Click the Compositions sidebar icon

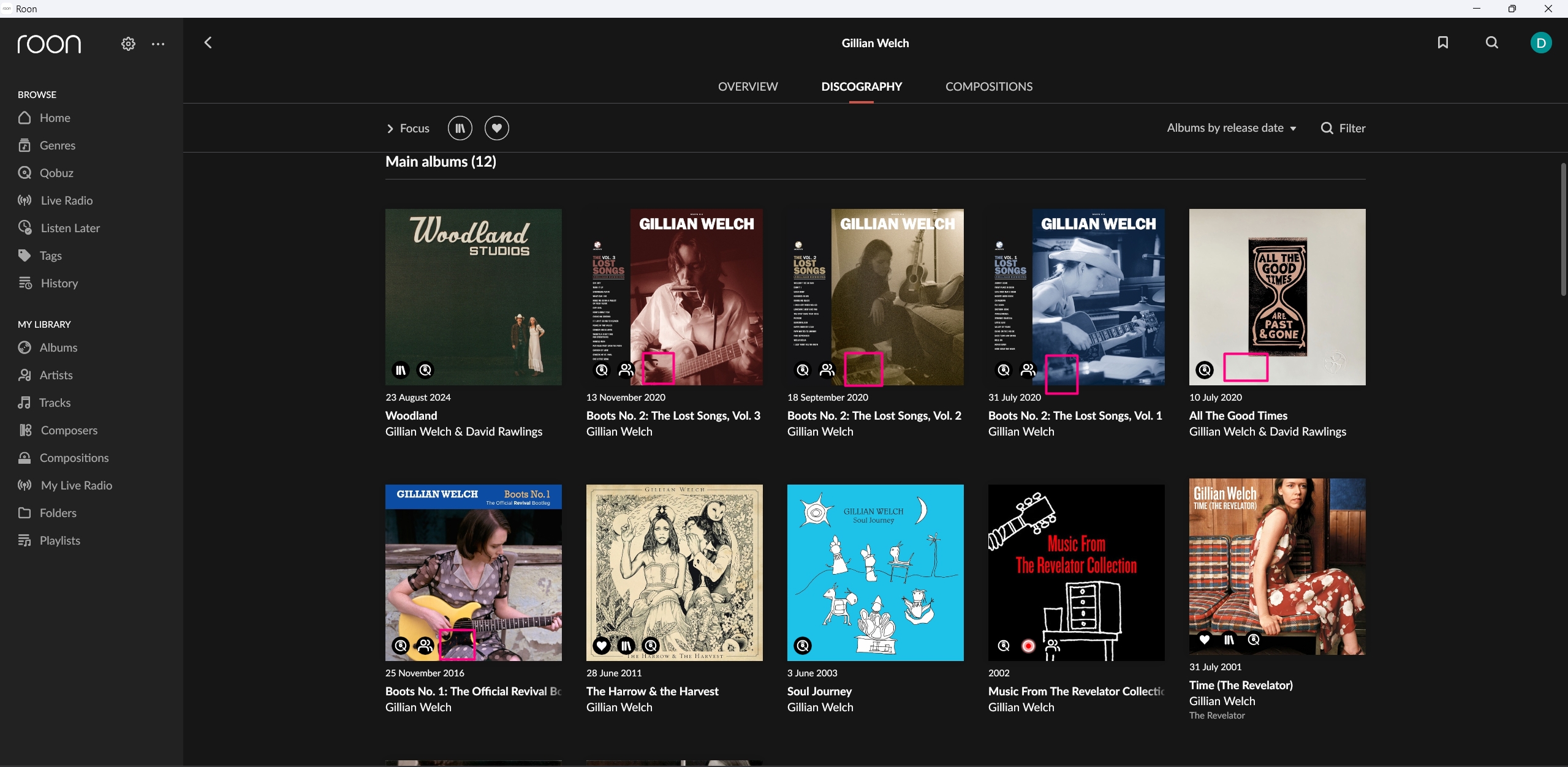tap(25, 458)
